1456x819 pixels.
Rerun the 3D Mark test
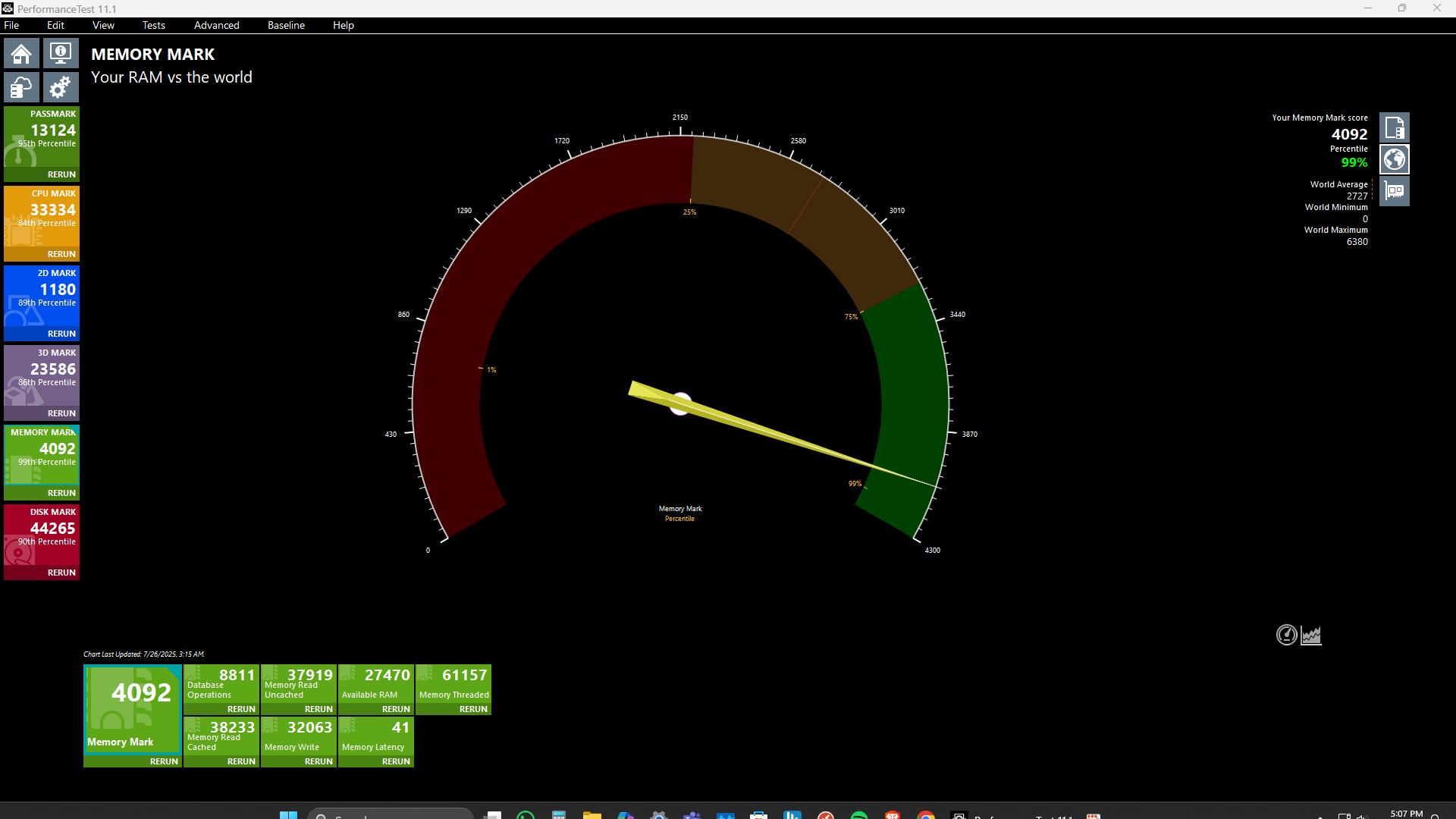coord(61,413)
